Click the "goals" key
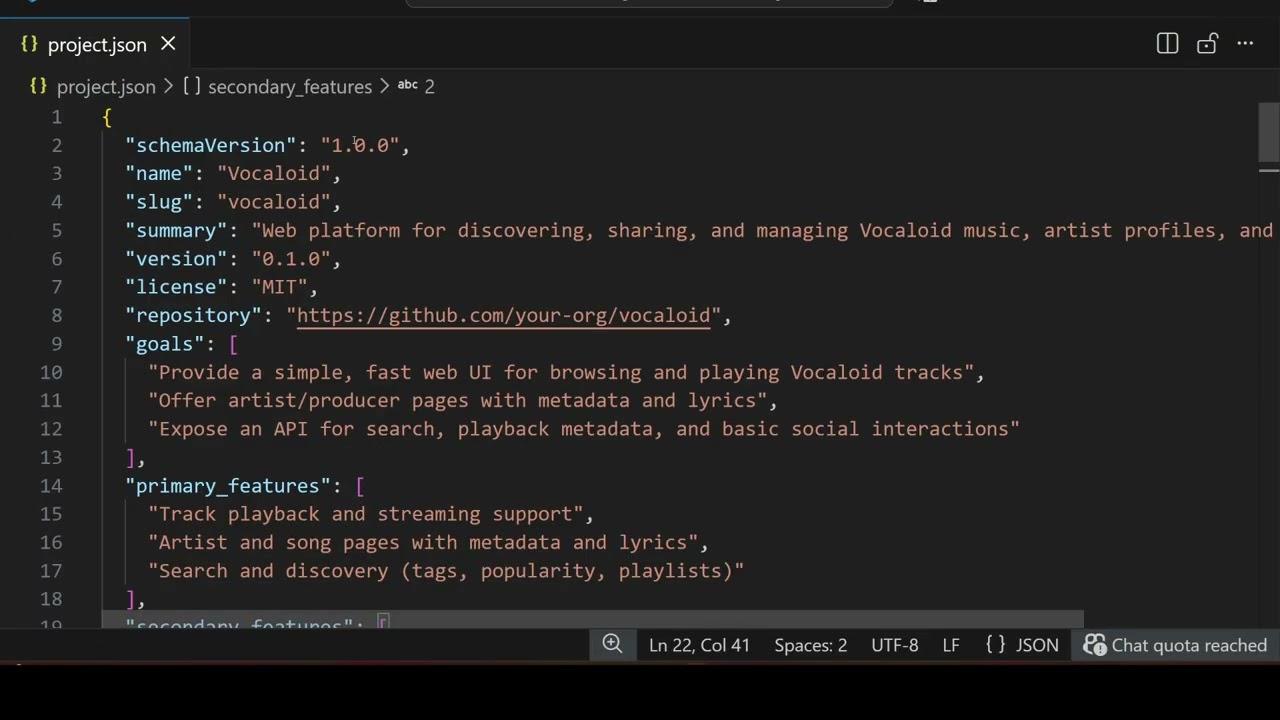 (165, 344)
